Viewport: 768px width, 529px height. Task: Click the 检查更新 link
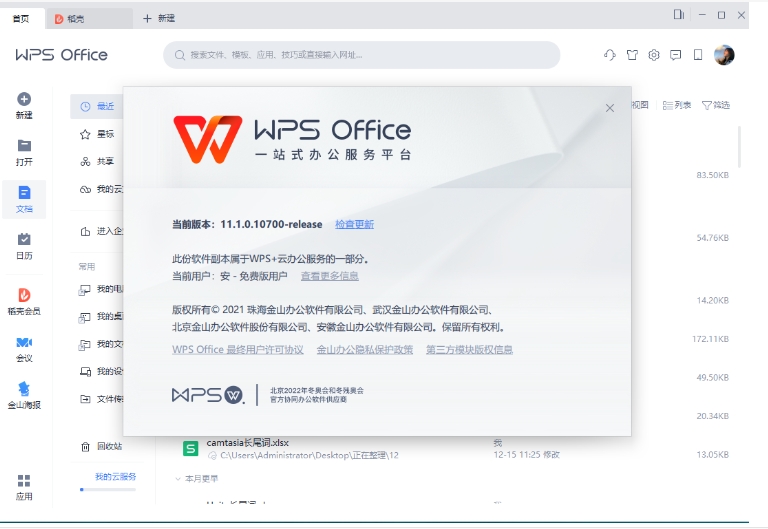pos(355,224)
